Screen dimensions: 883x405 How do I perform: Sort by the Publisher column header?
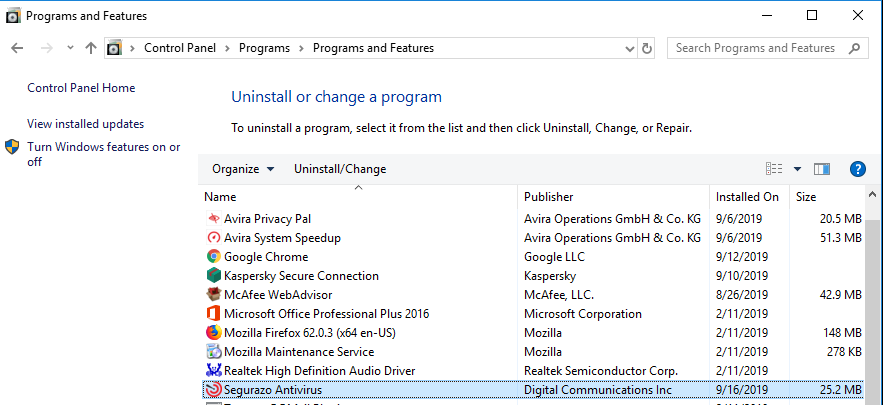[613, 197]
